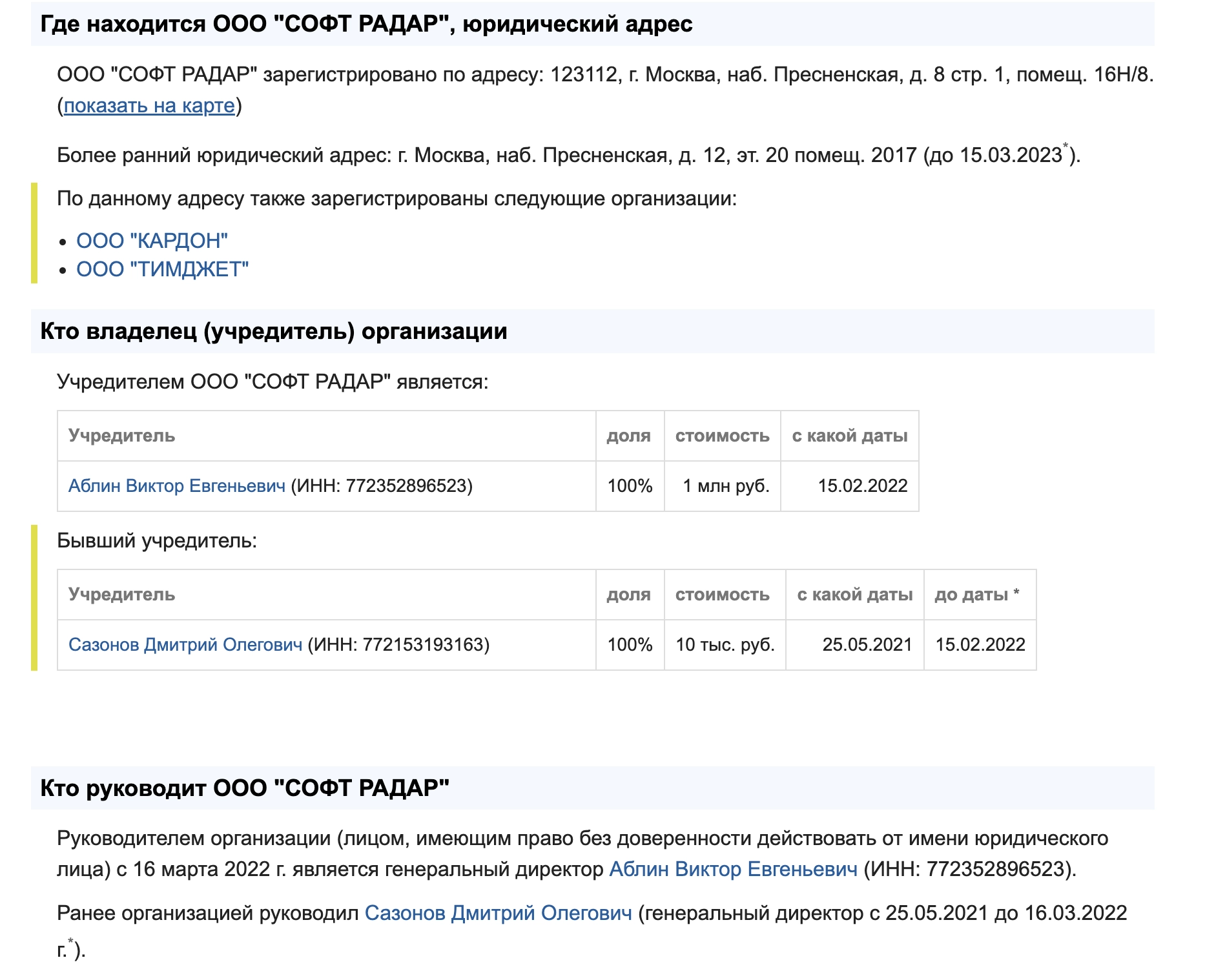Click header "Кто владелец (учредитель) организации"
Viewport: 1205px width, 980px height.
[273, 331]
